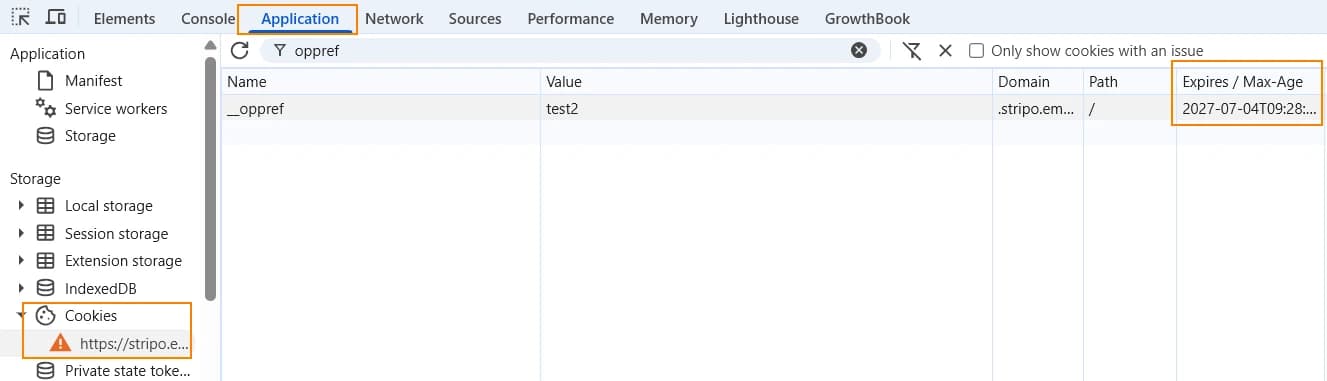Click the warning triangle beside the stripo URL
This screenshot has width=1327, height=381.
pos(60,343)
